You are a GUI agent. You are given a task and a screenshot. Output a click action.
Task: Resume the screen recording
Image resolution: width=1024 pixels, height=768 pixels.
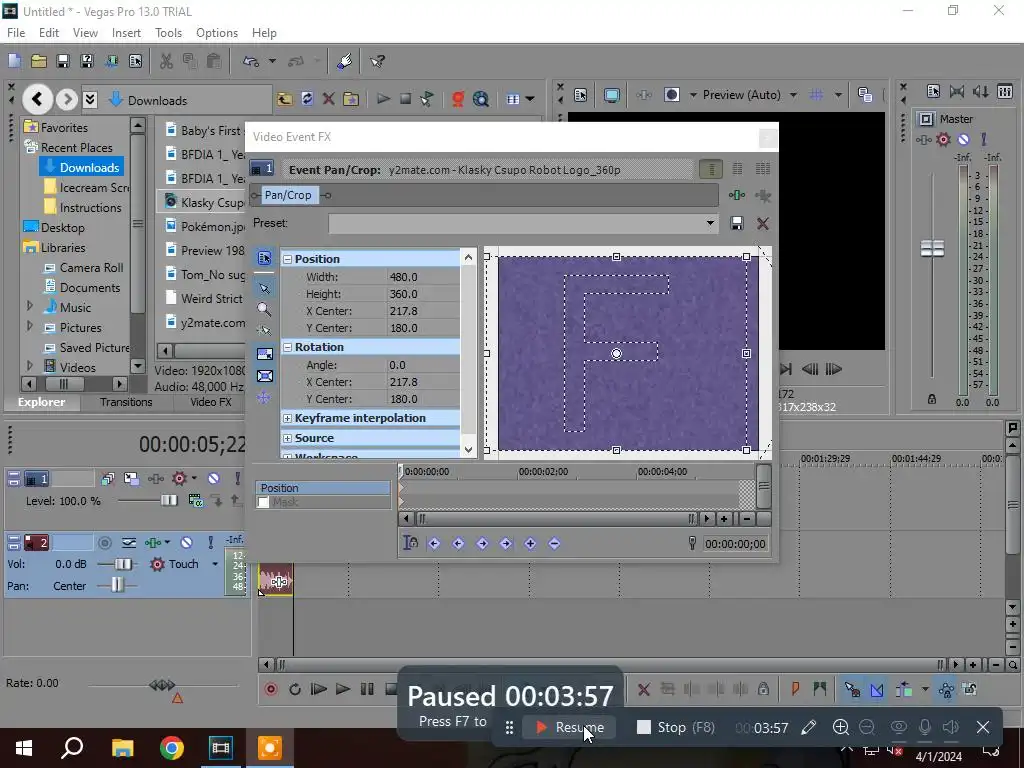[x=569, y=728]
